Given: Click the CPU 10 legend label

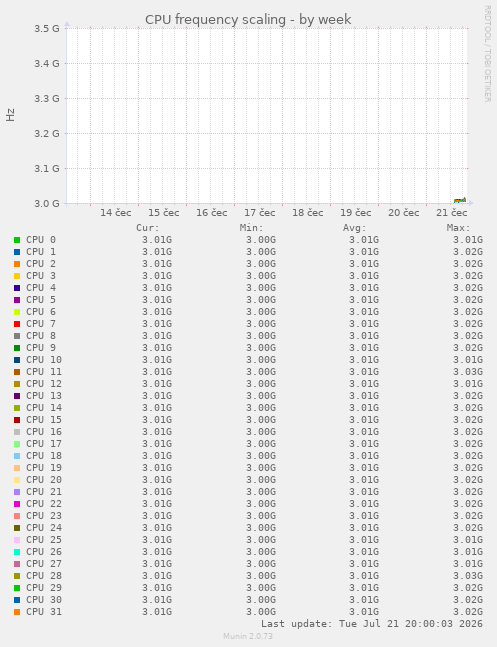Looking at the screenshot, I should coord(44,360).
